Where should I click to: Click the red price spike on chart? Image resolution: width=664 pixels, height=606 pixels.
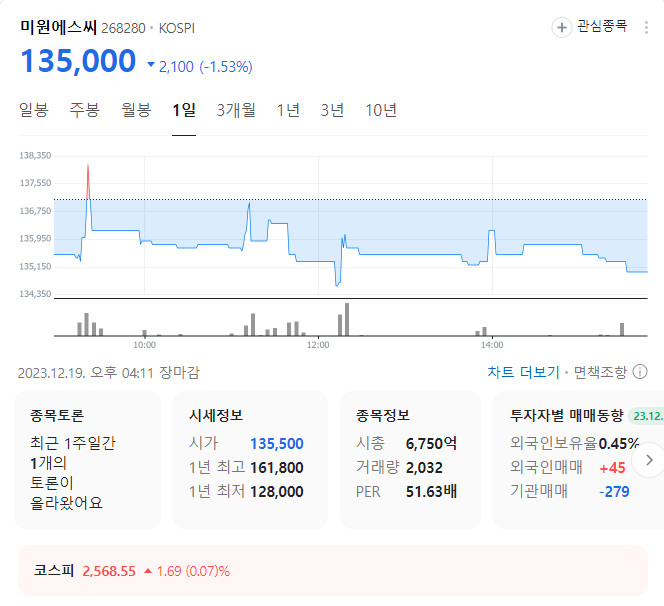(88, 182)
